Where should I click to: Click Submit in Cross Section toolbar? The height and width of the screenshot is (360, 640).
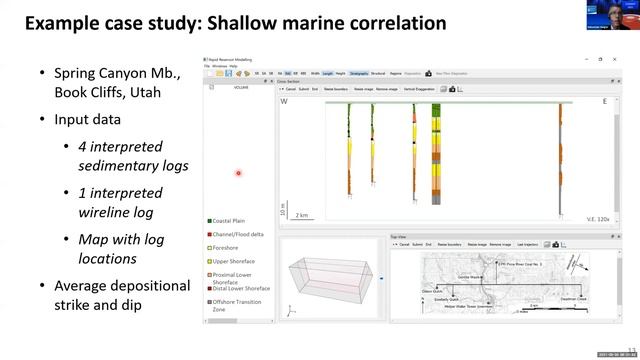pyautogui.click(x=304, y=89)
